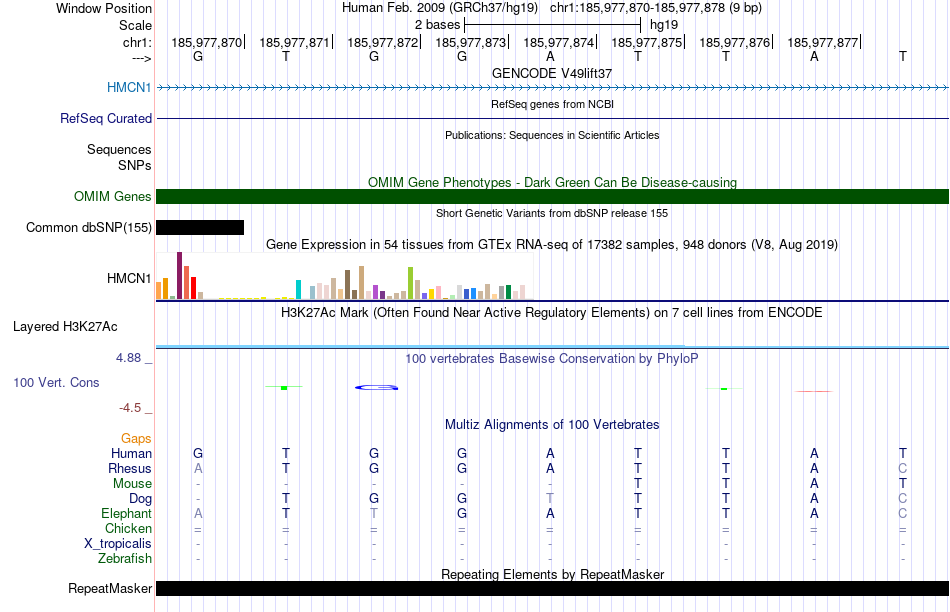
Task: Click the GTEx Gene Expression track title
Action: (552, 245)
